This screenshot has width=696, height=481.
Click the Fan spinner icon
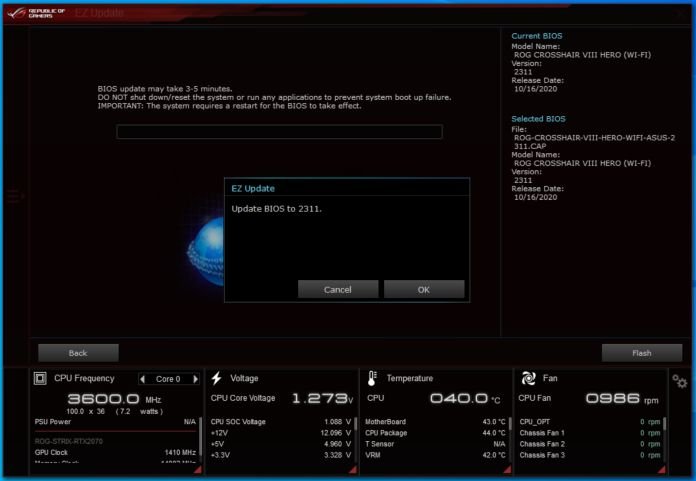tap(528, 378)
